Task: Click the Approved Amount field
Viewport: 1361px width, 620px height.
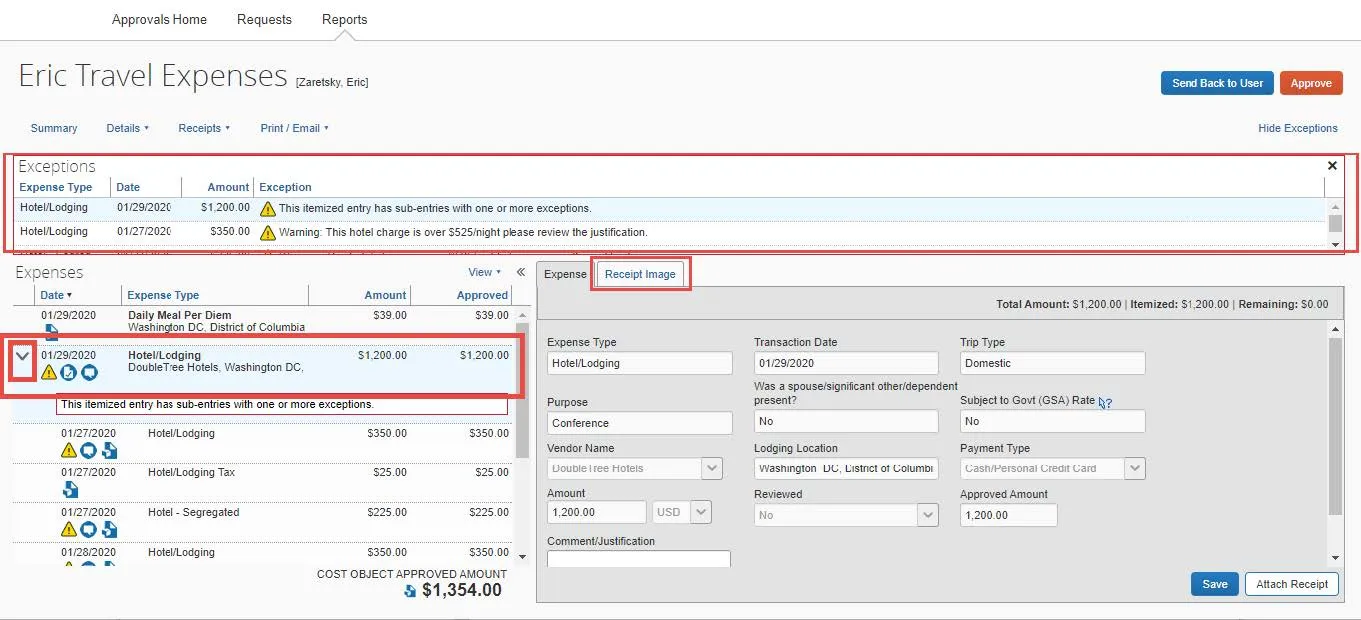Action: pos(1008,515)
